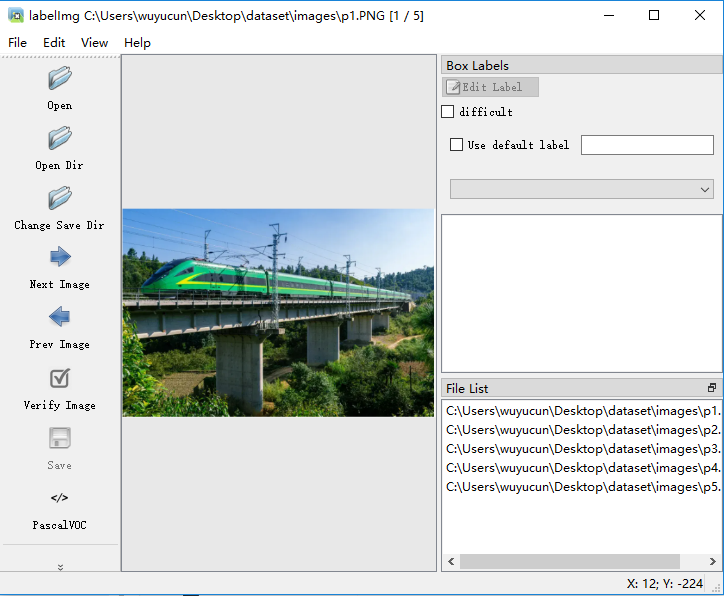Select p3 file in File List
The image size is (724, 596).
[x=582, y=449]
